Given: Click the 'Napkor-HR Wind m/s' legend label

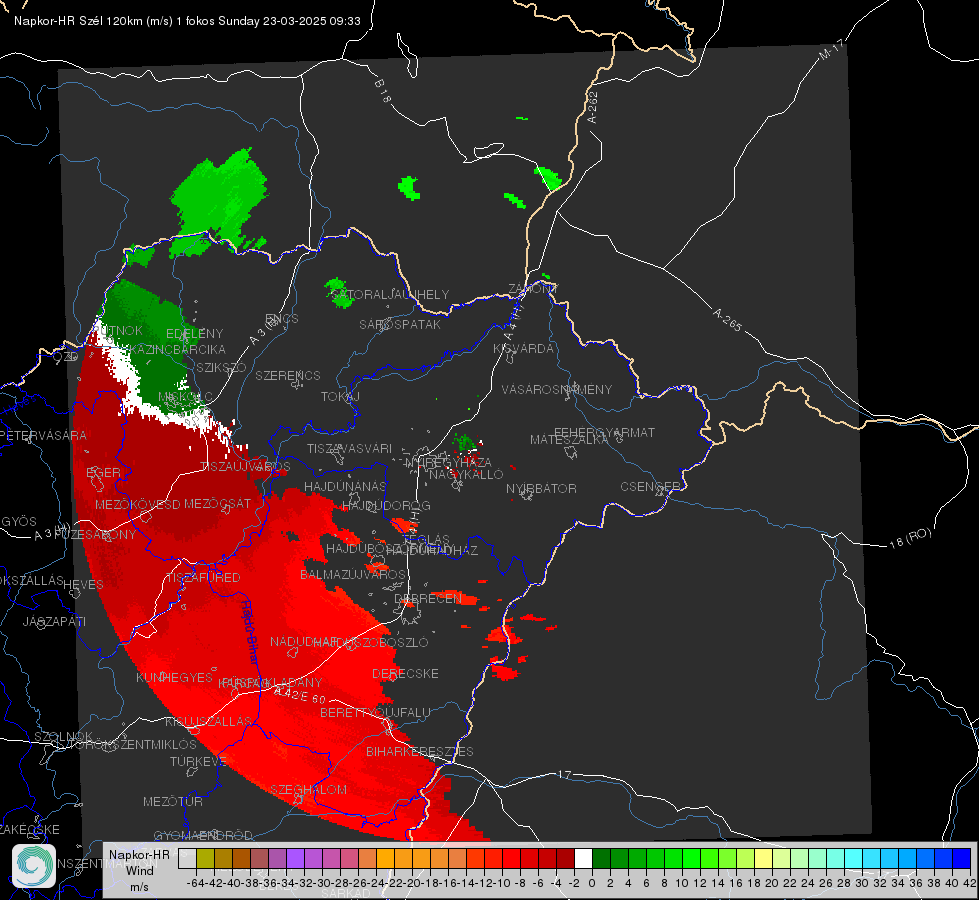Looking at the screenshot, I should [x=139, y=870].
